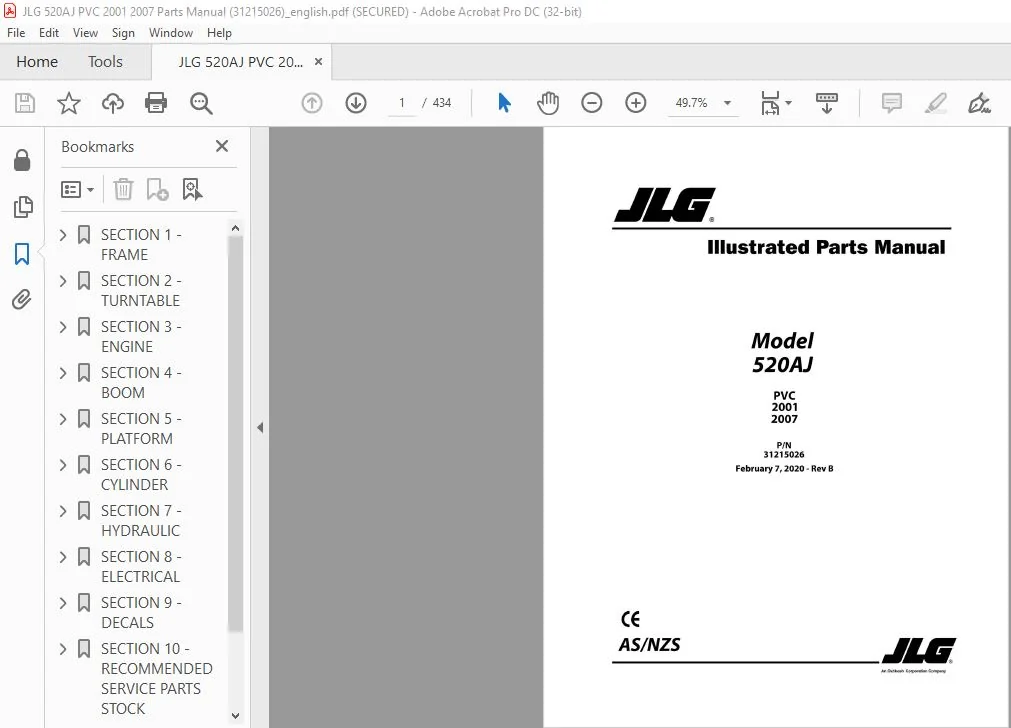Expand SECTION 4 - BOOM bookmark
Viewport: 1011px width, 728px height.
(63, 373)
